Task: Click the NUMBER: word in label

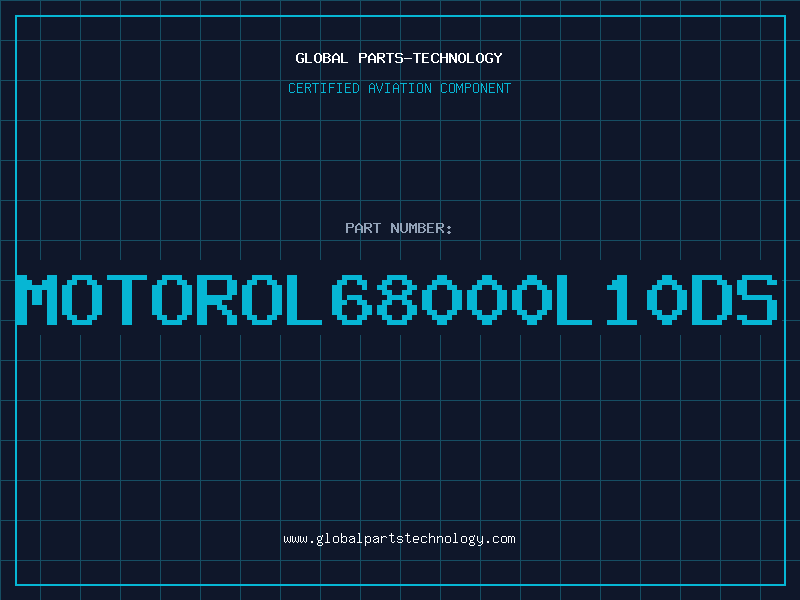Action: click(421, 228)
